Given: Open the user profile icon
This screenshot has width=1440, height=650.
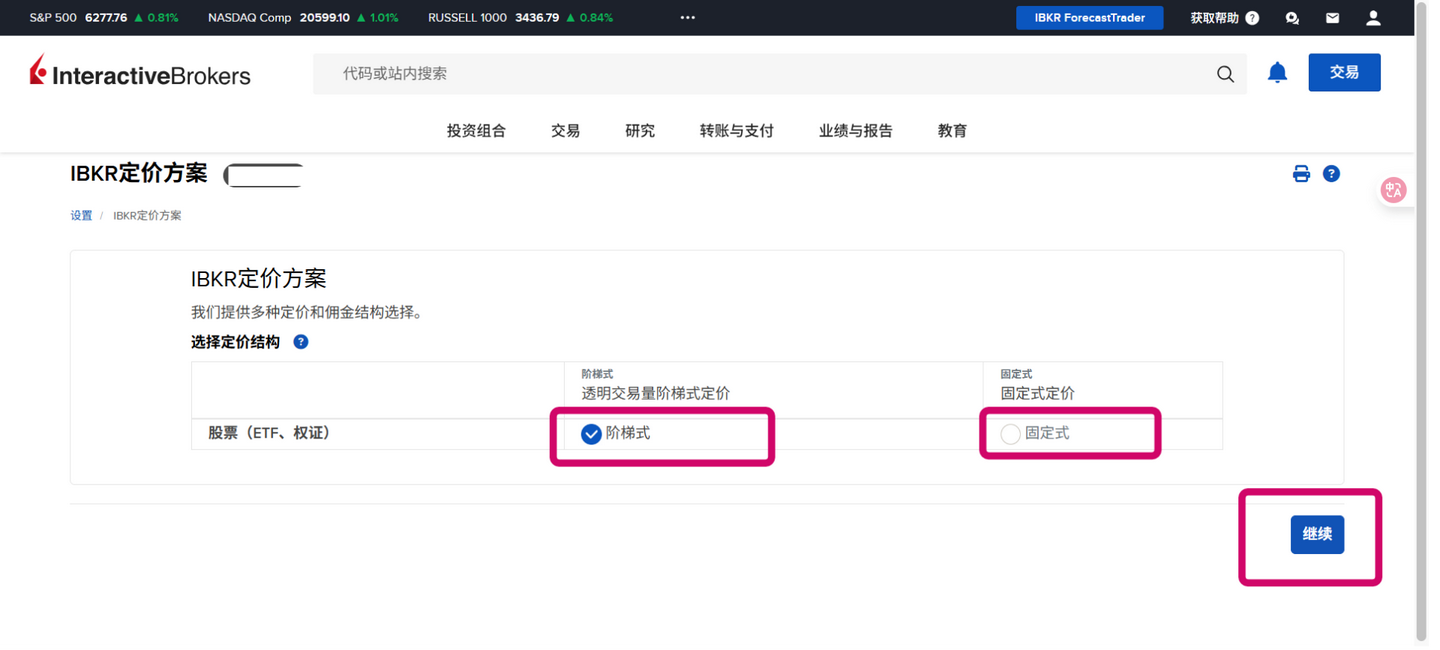Looking at the screenshot, I should pos(1372,17).
